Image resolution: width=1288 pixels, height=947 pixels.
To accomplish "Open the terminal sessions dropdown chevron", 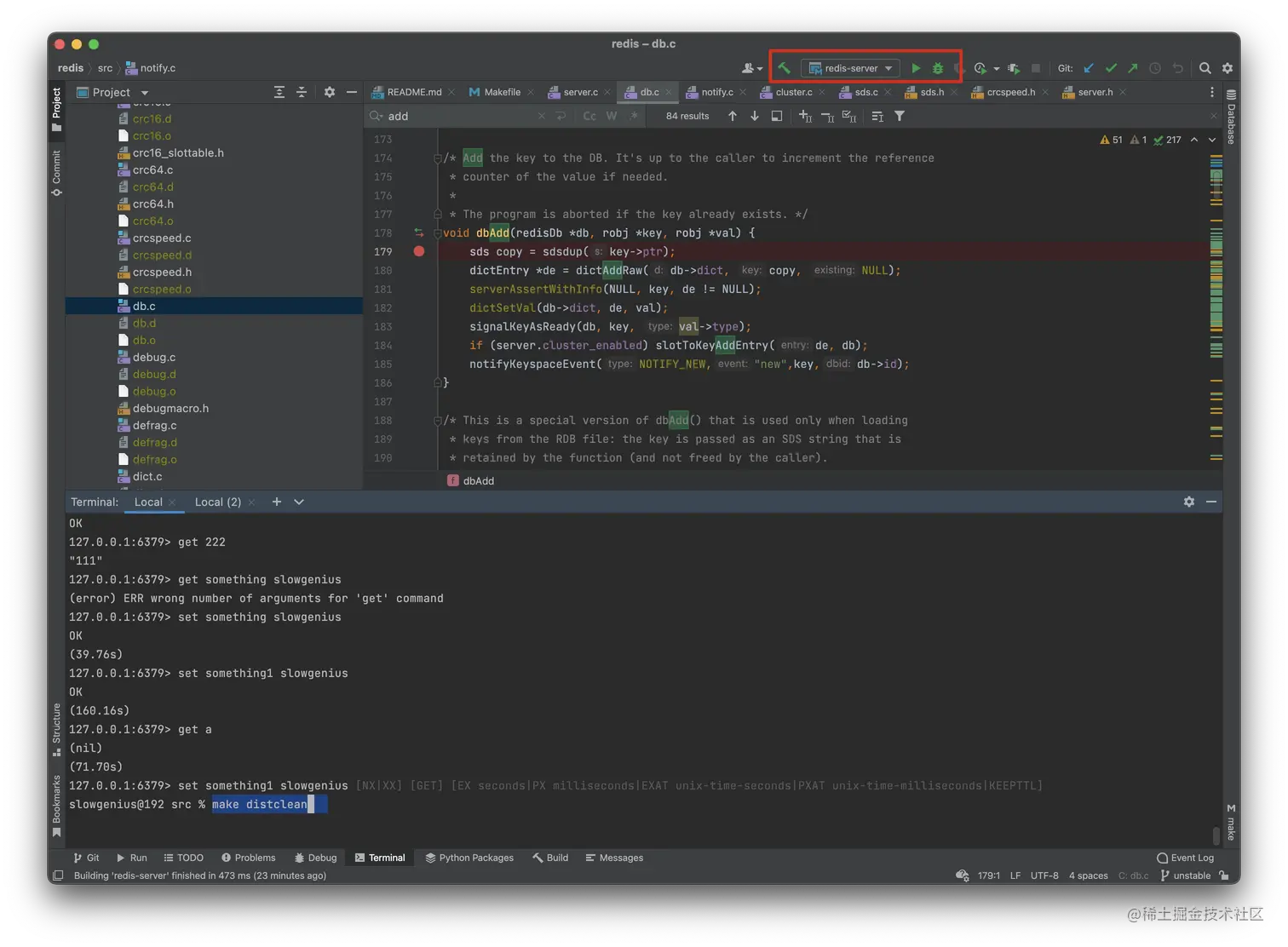I will point(299,502).
